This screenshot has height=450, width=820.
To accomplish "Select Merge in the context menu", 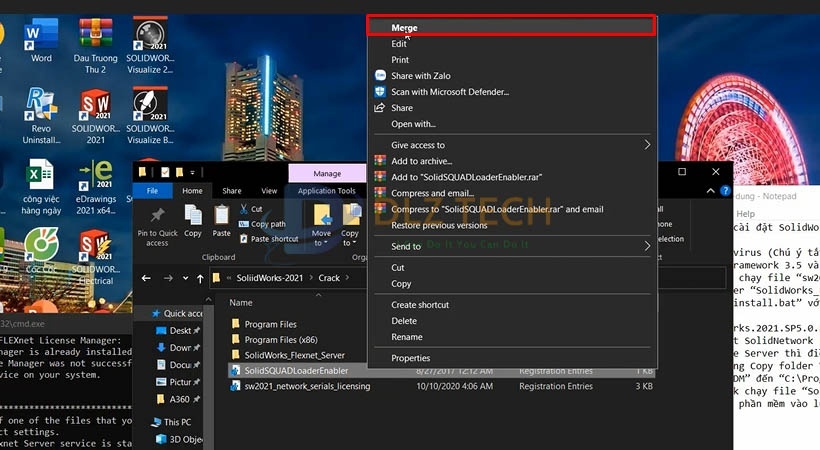I will click(x=511, y=27).
